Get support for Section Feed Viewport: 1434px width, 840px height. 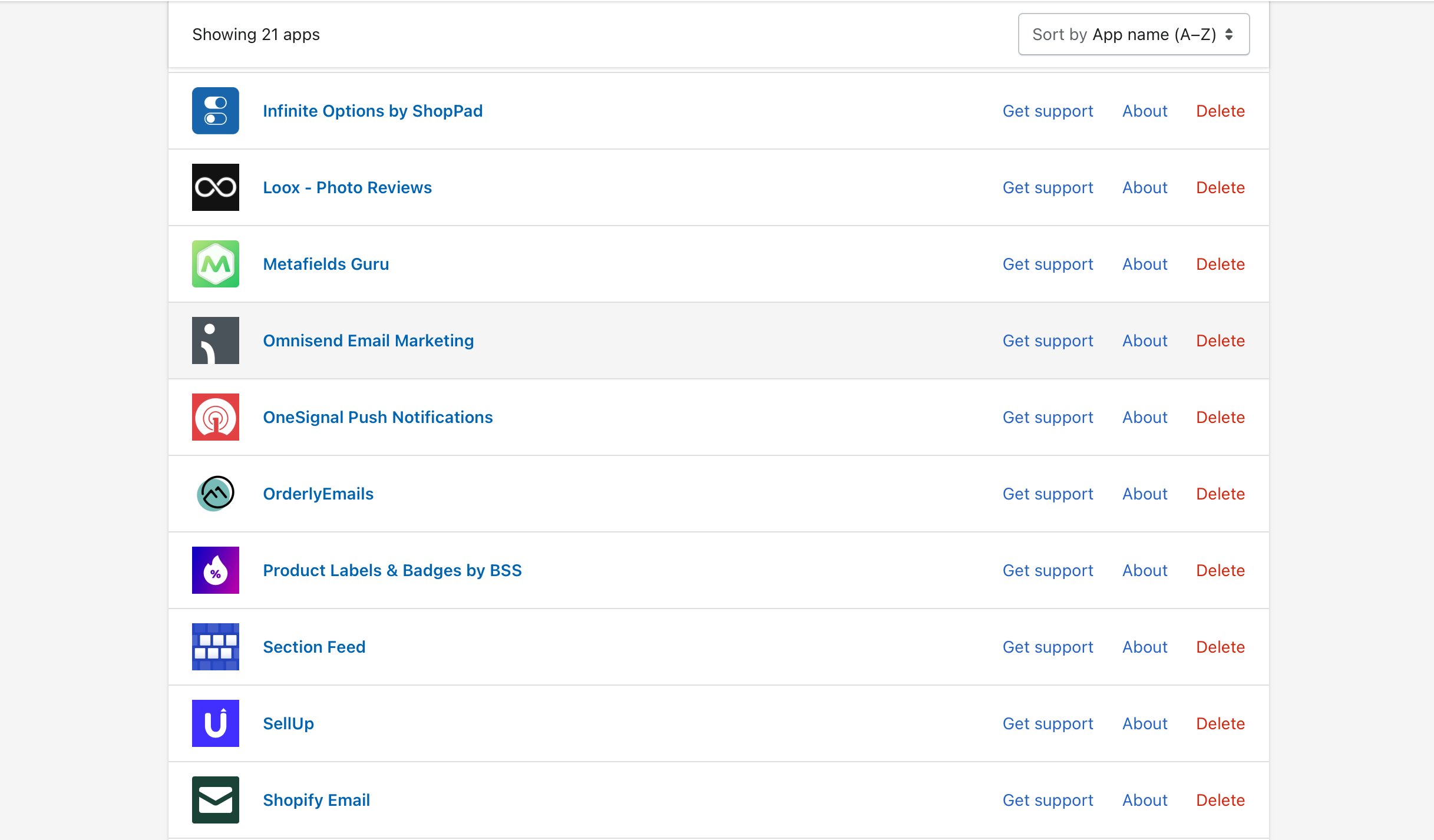pos(1048,647)
